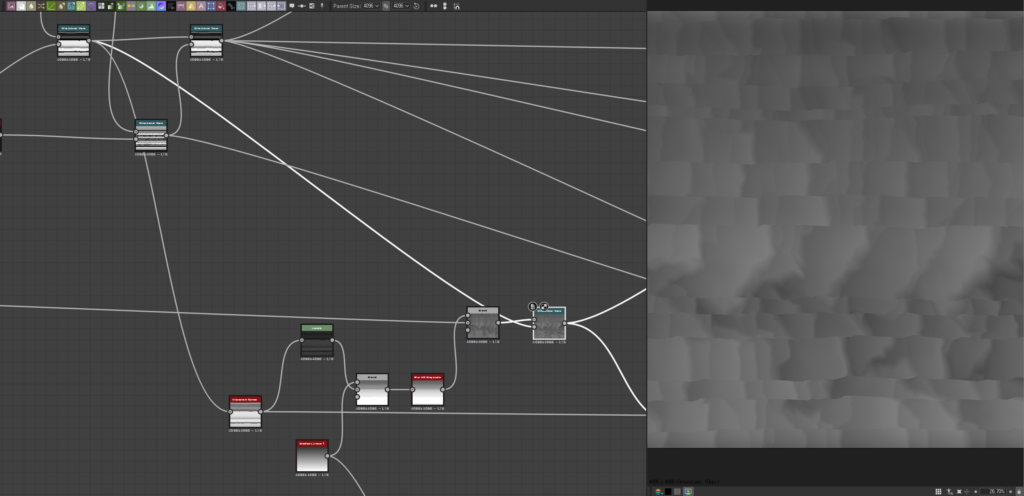Viewport: 1024px width, 496px height.
Task: Add a Curve node from the toolbar
Action: point(51,6)
